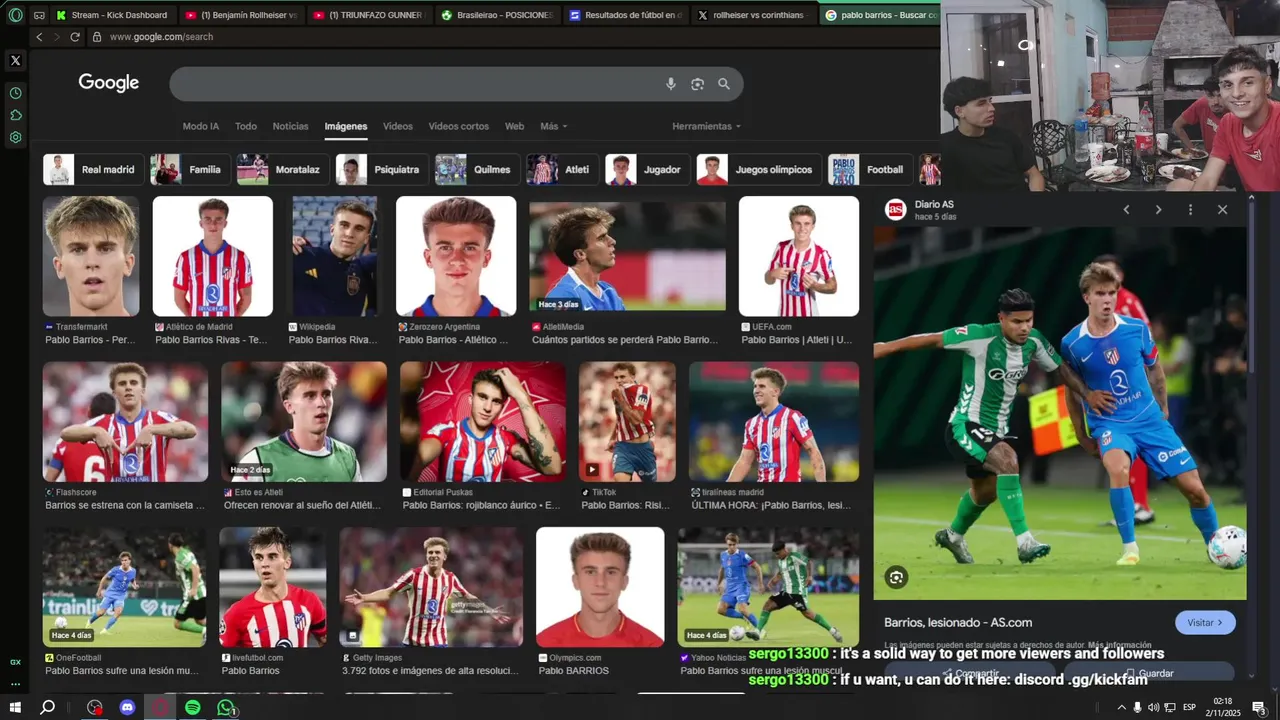Image resolution: width=1280 pixels, height=720 pixels.
Task: Switch to Stream - Kick Dashboard tab
Action: (x=112, y=15)
